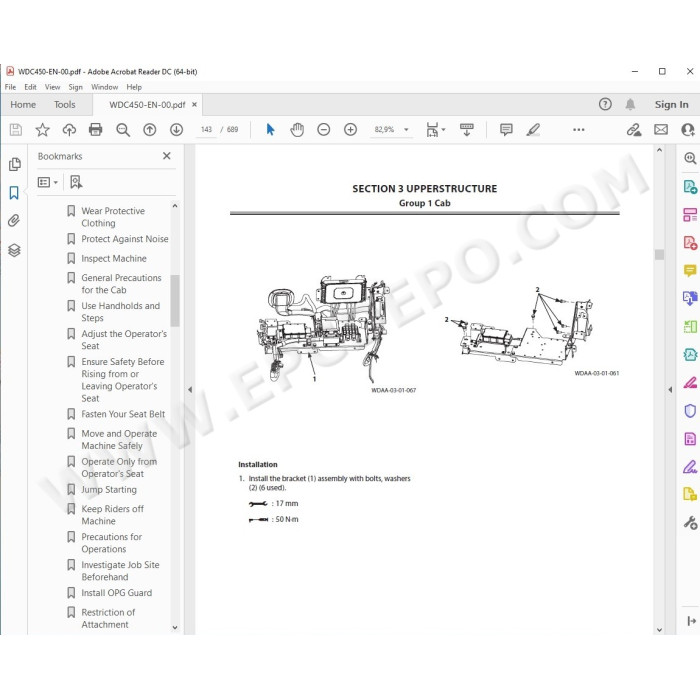Viewport: 700px width, 700px height.
Task: Open the Edit menu
Action: (30, 87)
